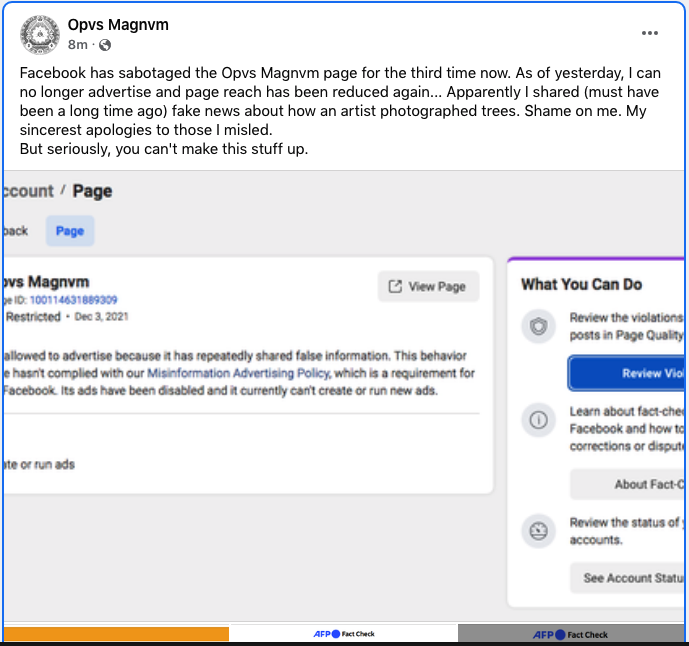Click the Restricted status text
Screen dimensions: 689x646
pyautogui.click(x=33, y=317)
